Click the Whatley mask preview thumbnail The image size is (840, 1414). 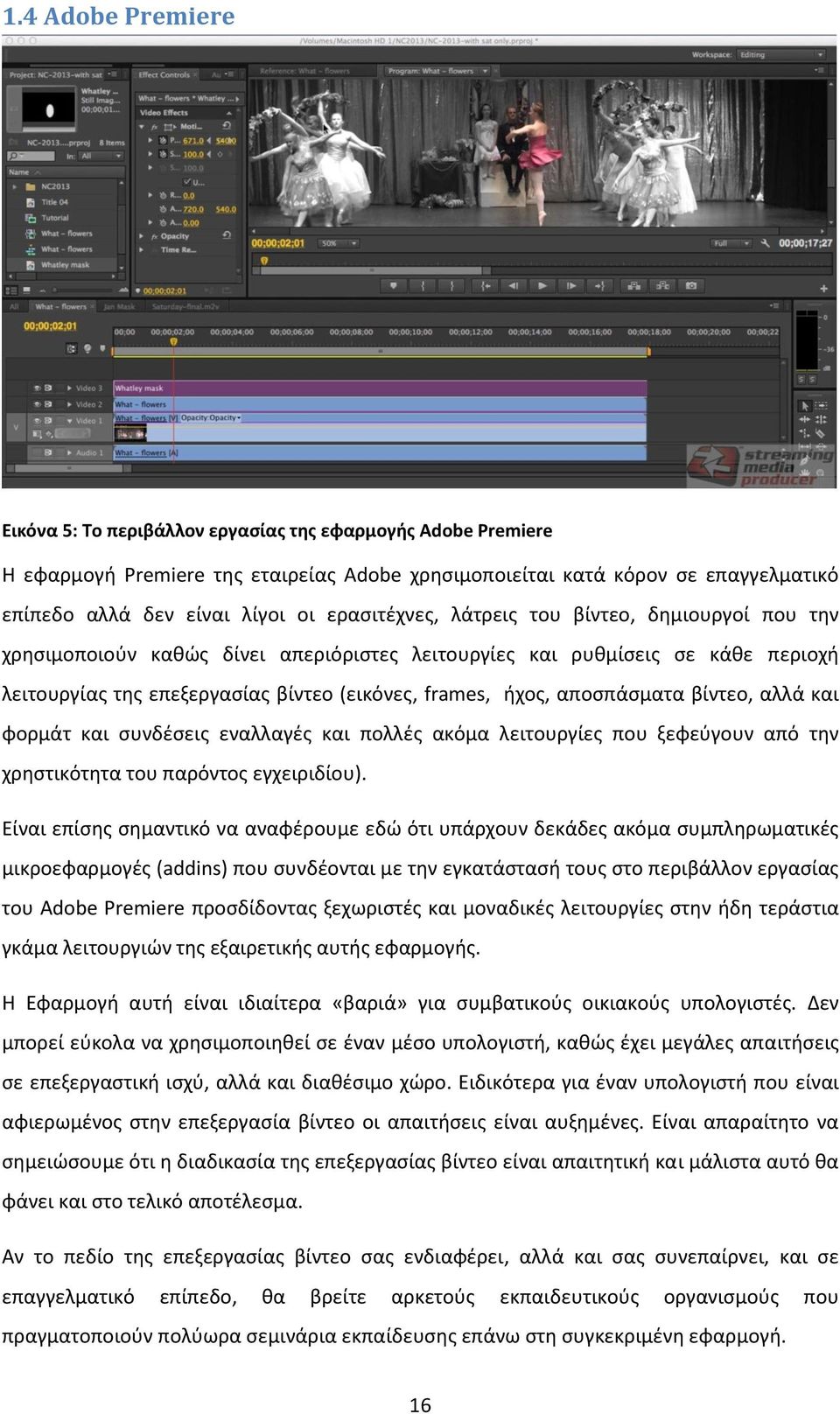[48, 109]
